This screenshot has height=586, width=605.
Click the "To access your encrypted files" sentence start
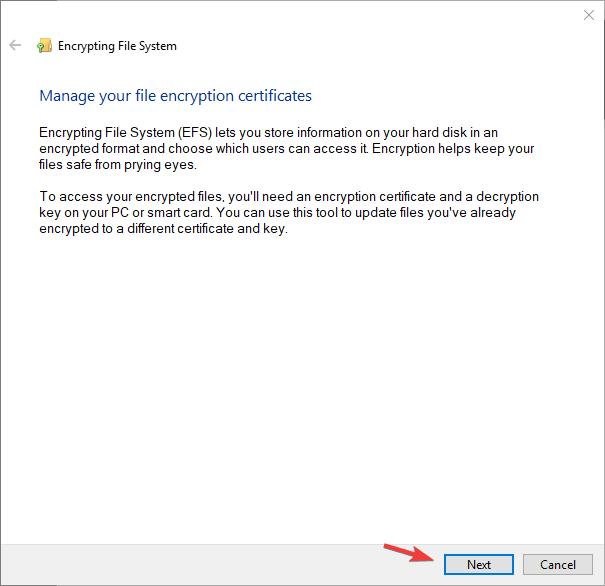(130, 197)
